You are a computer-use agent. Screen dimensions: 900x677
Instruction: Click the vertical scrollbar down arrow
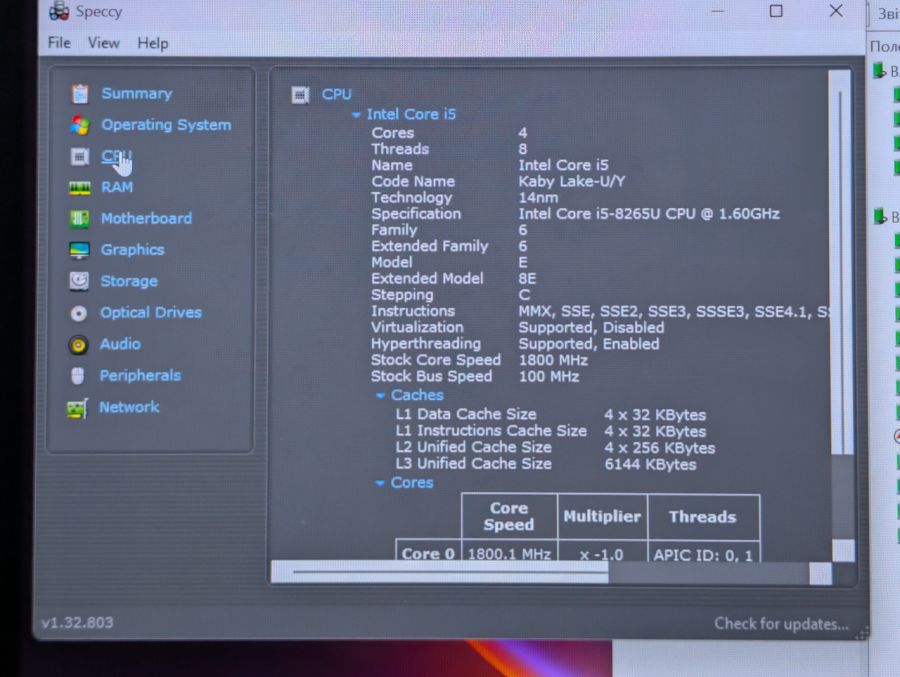point(843,551)
